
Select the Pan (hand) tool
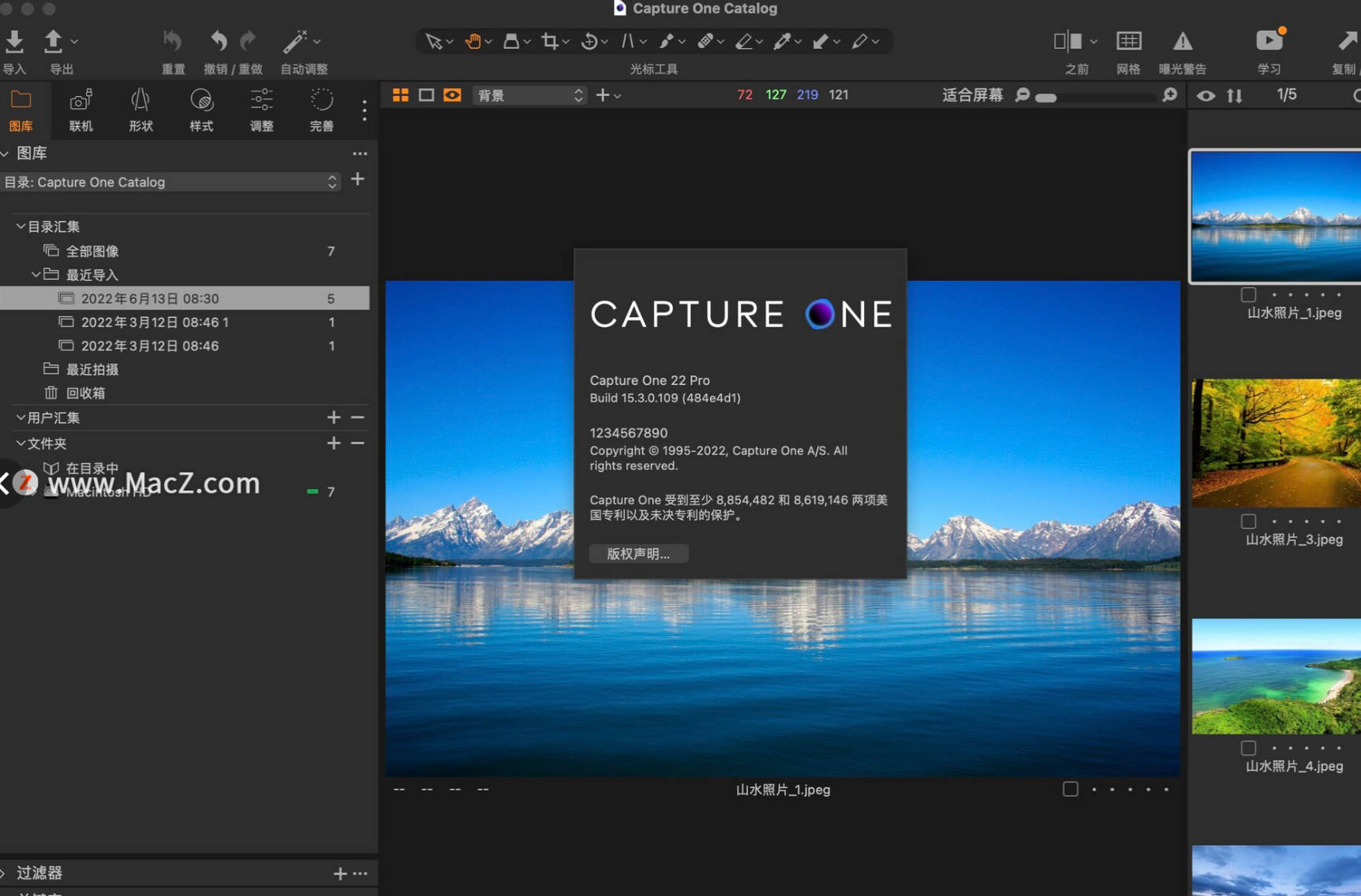(473, 41)
